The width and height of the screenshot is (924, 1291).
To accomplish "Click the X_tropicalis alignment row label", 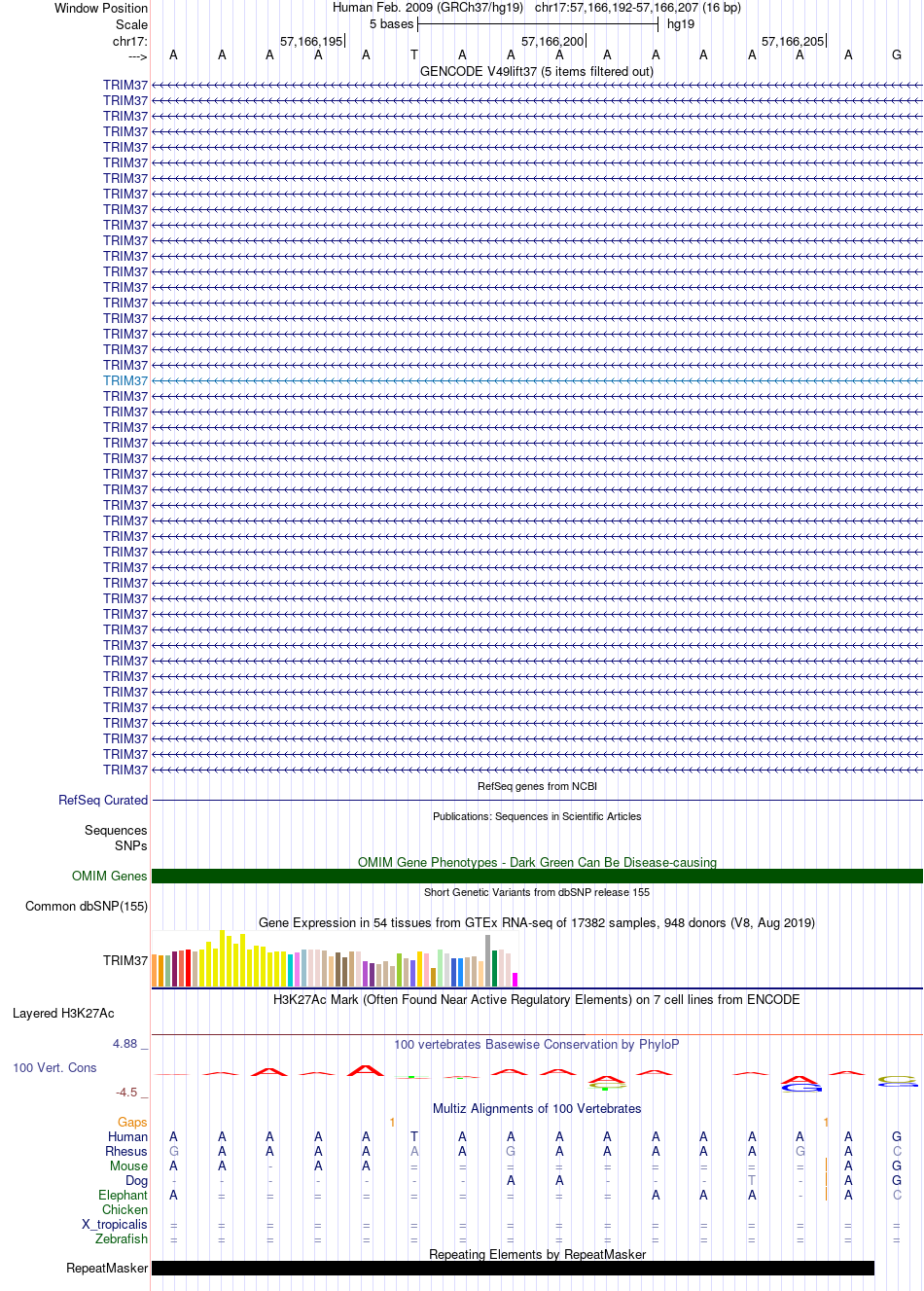I will [x=115, y=1224].
